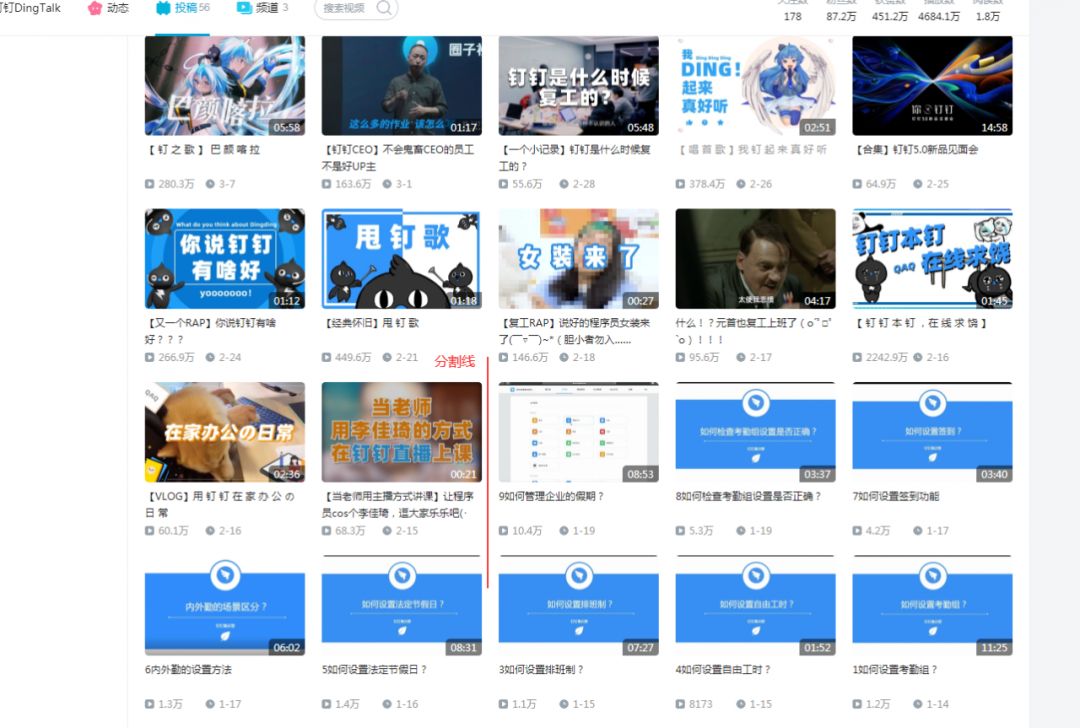
Task: Click title 【复工RAP】说好的程序员女装来了
Action: pyautogui.click(x=574, y=331)
